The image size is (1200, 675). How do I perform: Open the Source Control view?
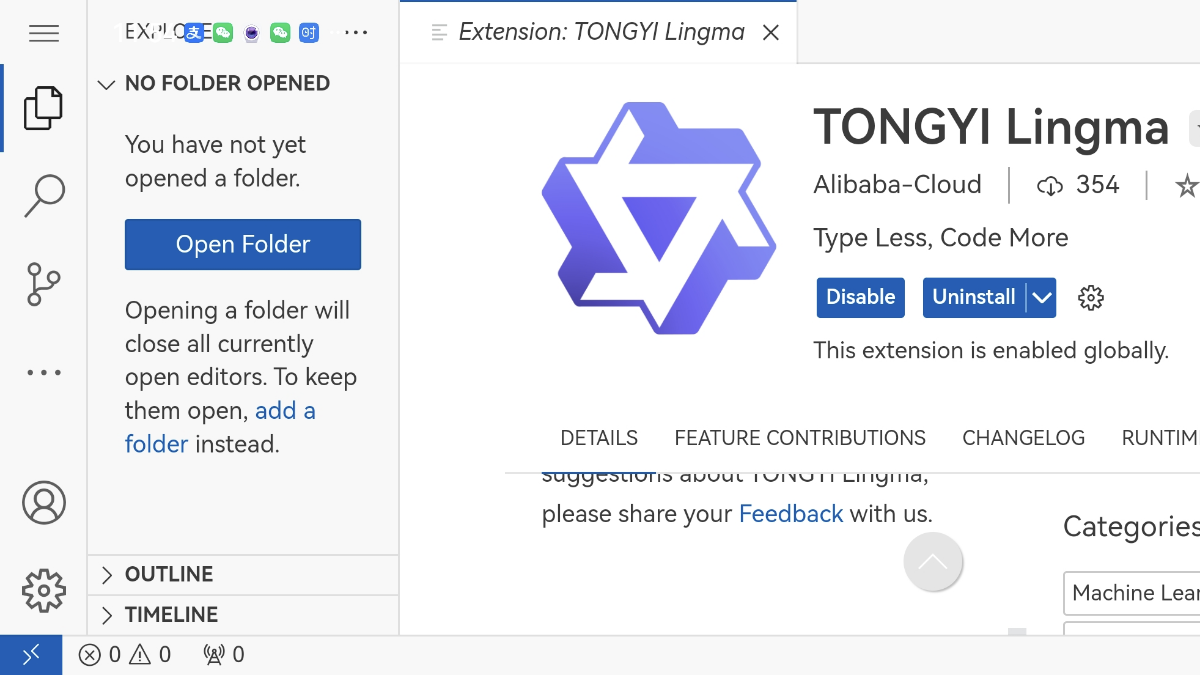(x=44, y=284)
